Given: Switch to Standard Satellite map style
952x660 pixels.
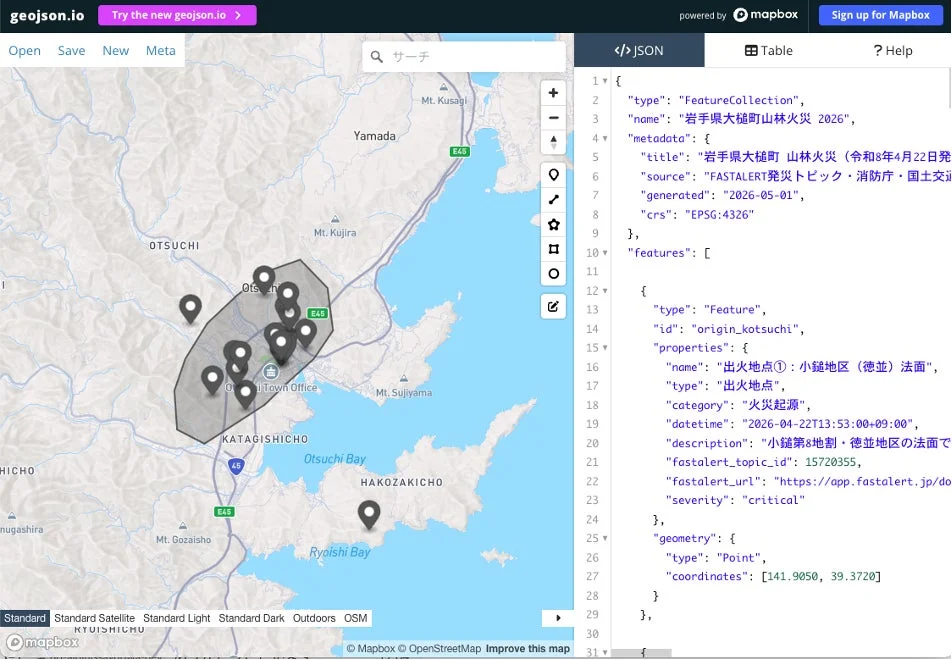Looking at the screenshot, I should pyautogui.click(x=94, y=618).
